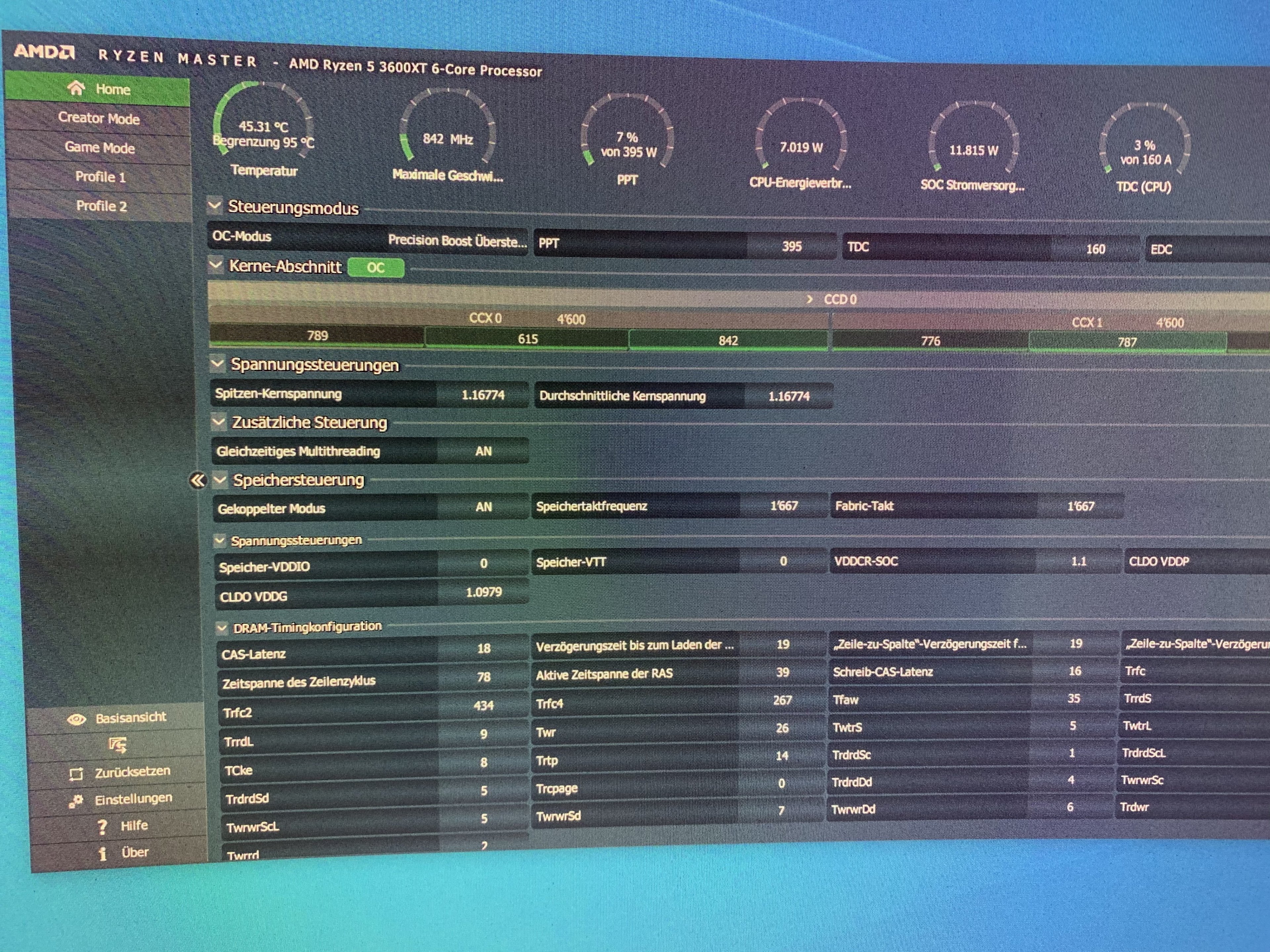1270x952 pixels.
Task: Open Einstellungen via gear icon
Action: tap(76, 801)
